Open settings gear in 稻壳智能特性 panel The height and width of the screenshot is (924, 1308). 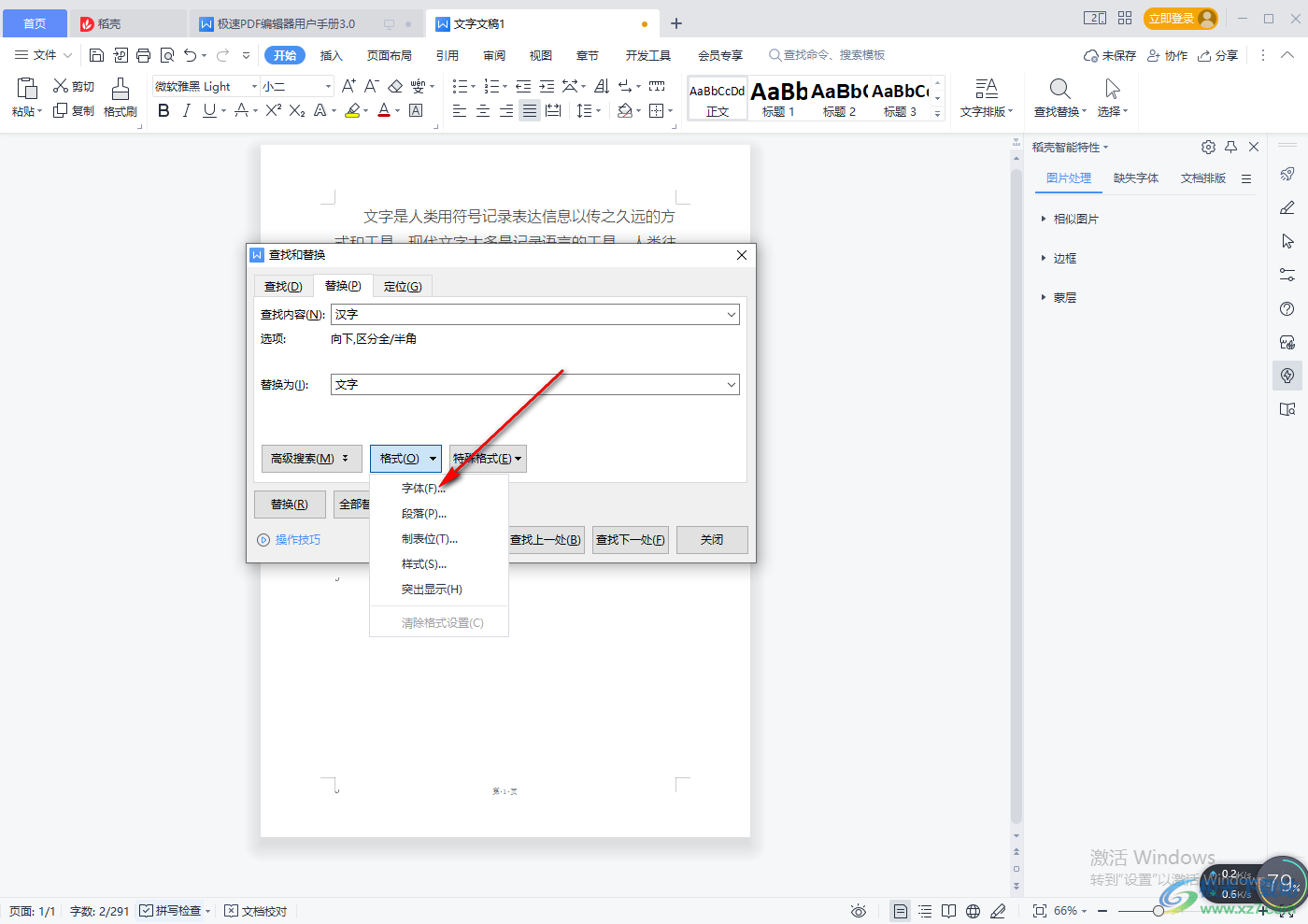click(1208, 147)
